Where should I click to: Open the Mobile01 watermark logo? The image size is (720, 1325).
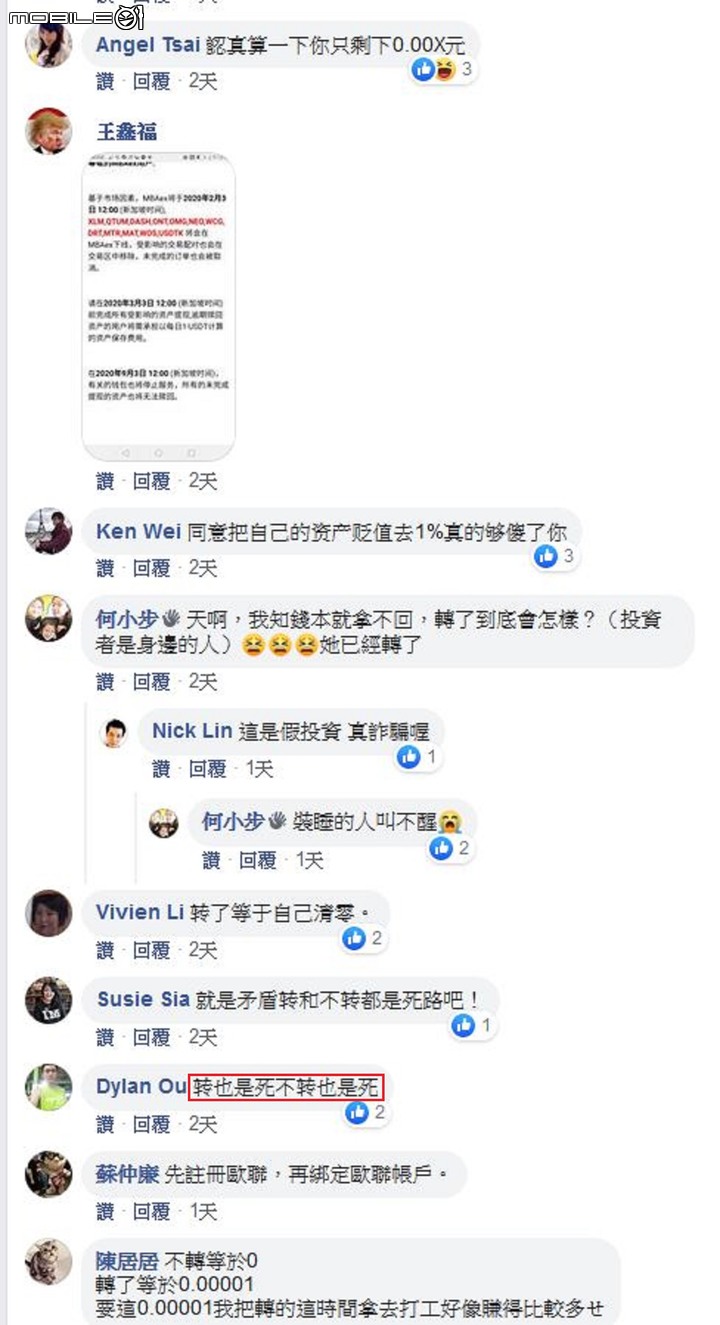point(76,15)
